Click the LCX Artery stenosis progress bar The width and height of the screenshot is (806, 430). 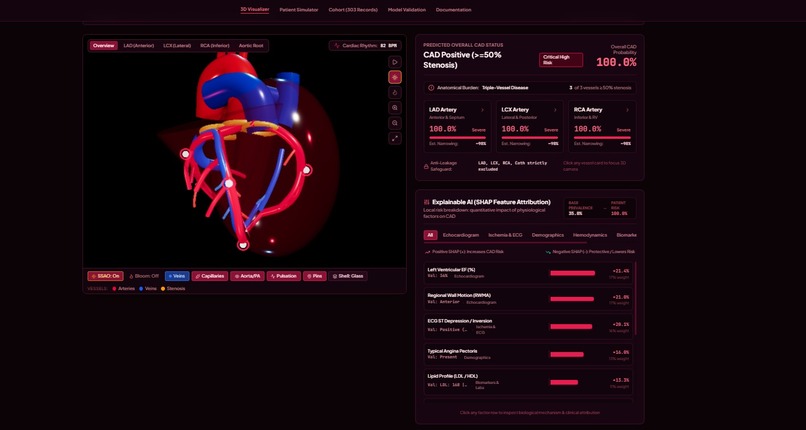[x=530, y=138]
